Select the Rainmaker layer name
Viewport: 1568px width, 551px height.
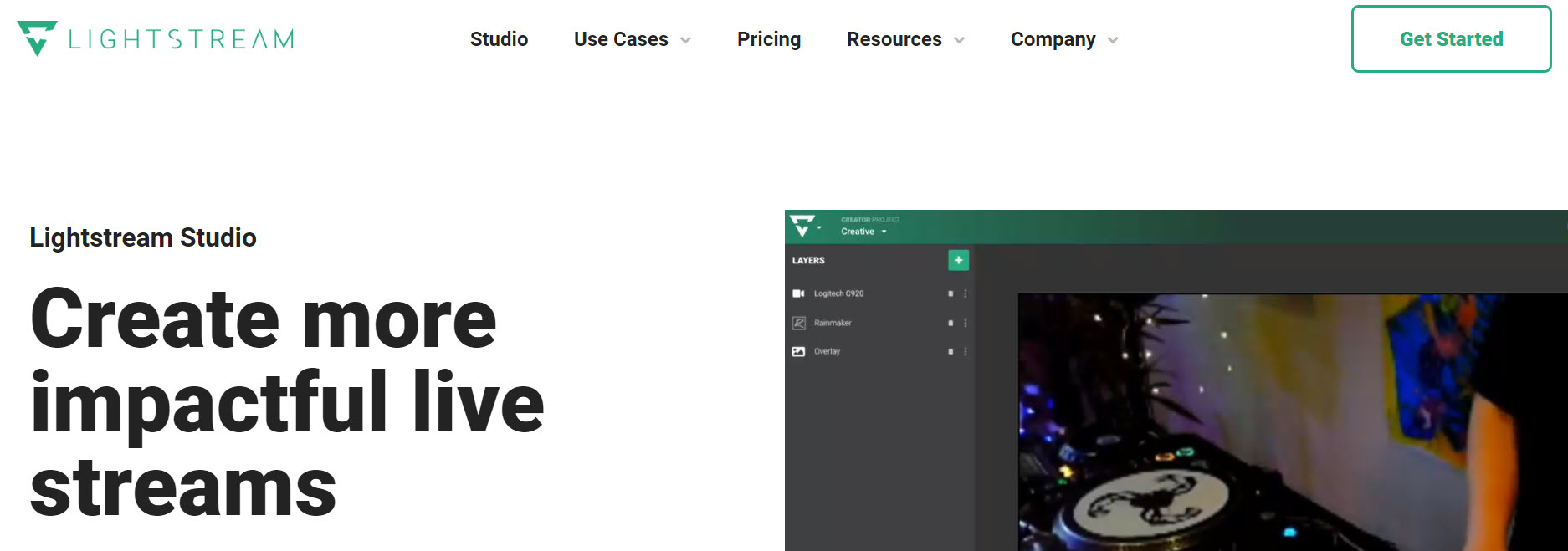coord(833,323)
